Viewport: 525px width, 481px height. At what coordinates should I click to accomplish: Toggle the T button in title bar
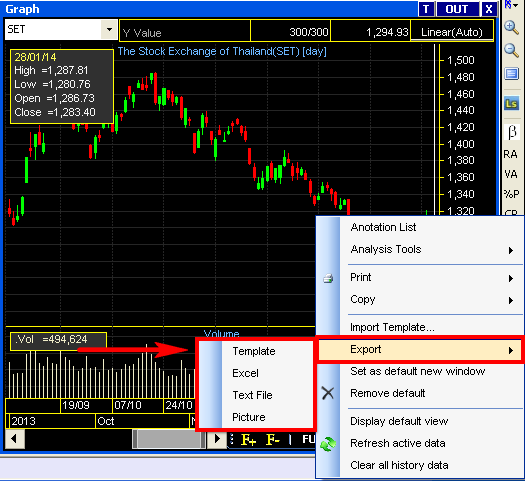pos(426,9)
